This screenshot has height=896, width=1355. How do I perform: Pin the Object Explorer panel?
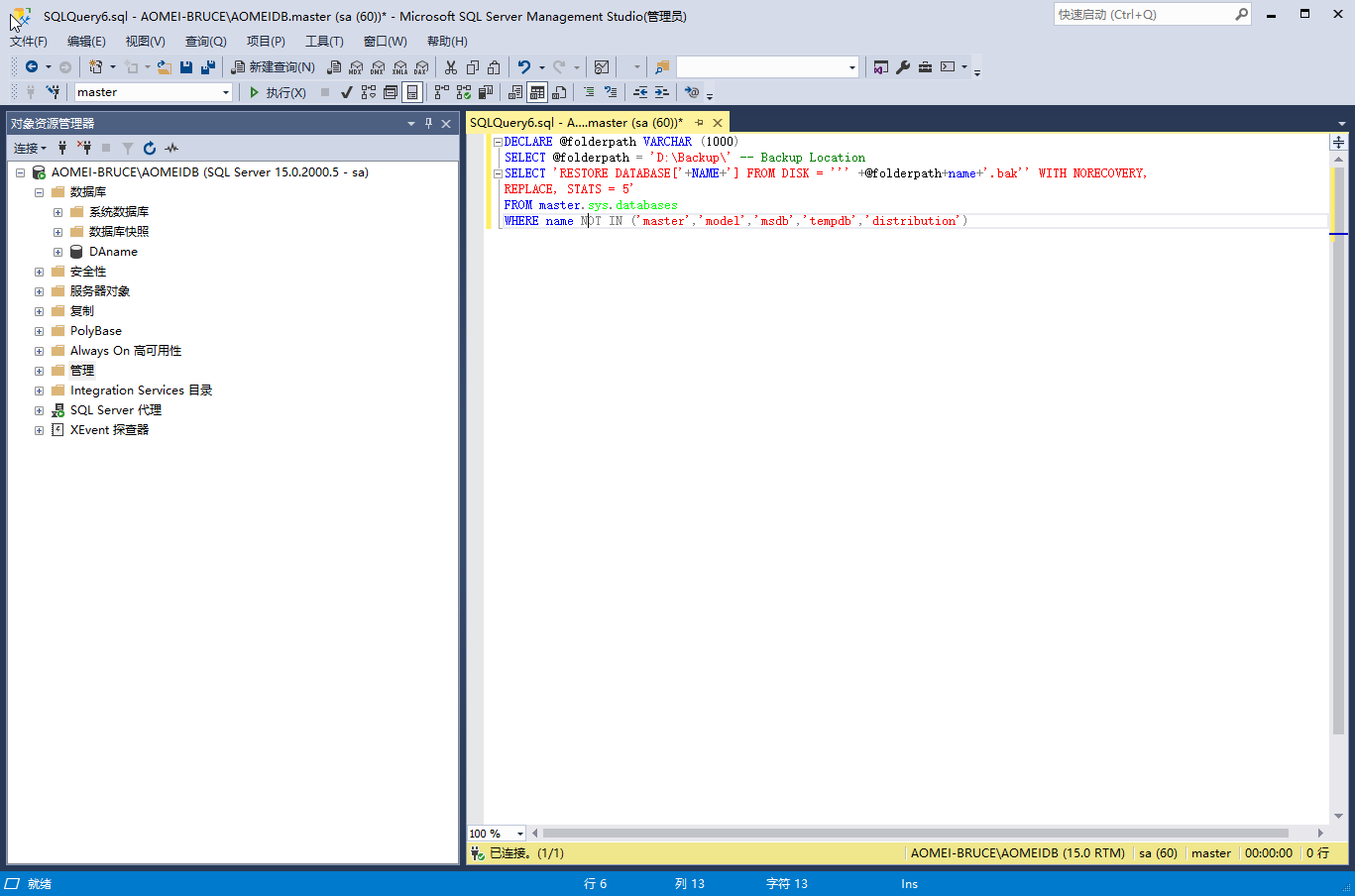coord(428,123)
